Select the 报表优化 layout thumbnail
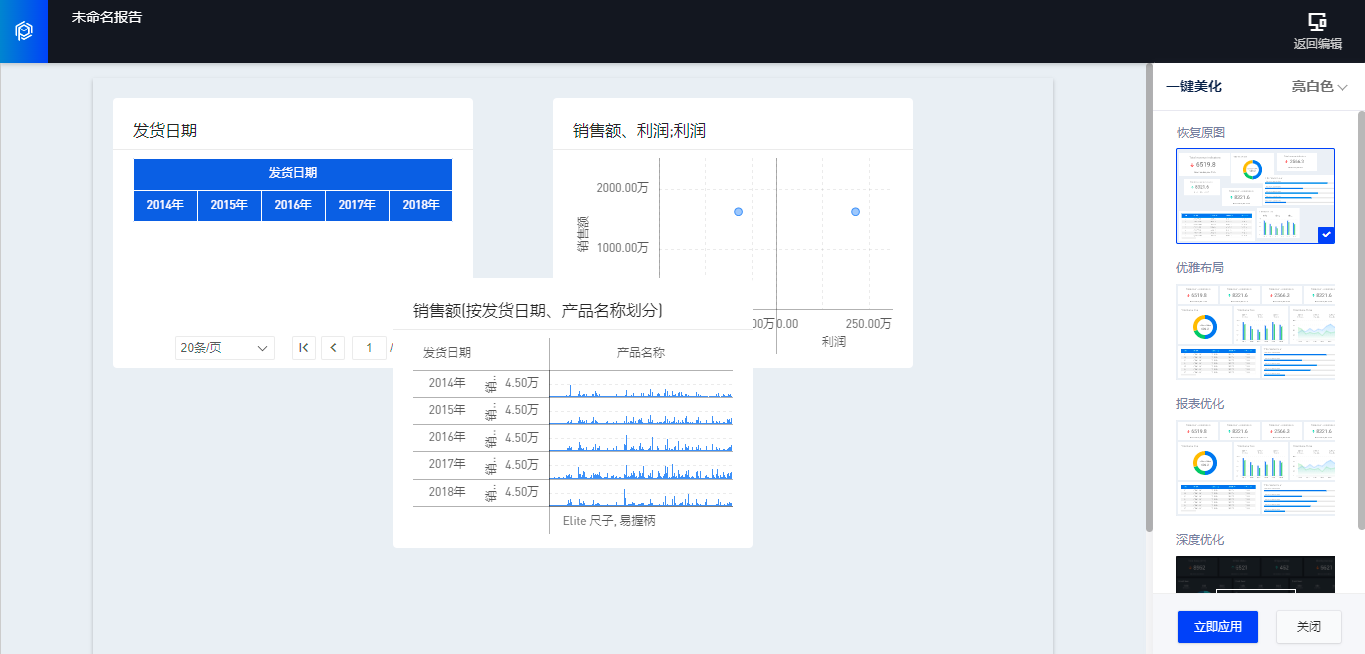 click(x=1255, y=467)
